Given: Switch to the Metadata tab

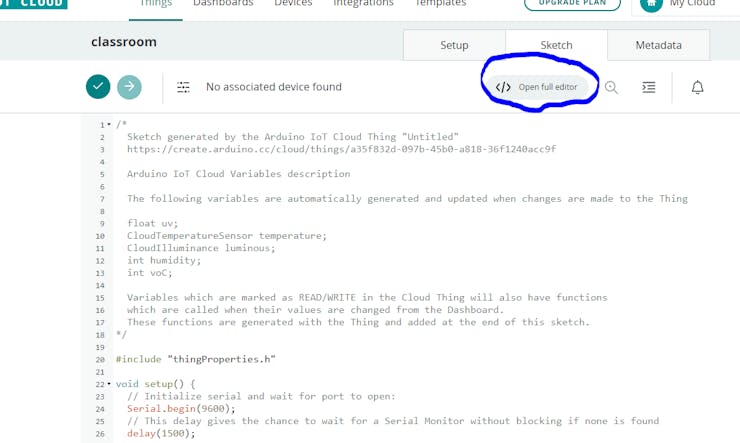Looking at the screenshot, I should click(658, 45).
